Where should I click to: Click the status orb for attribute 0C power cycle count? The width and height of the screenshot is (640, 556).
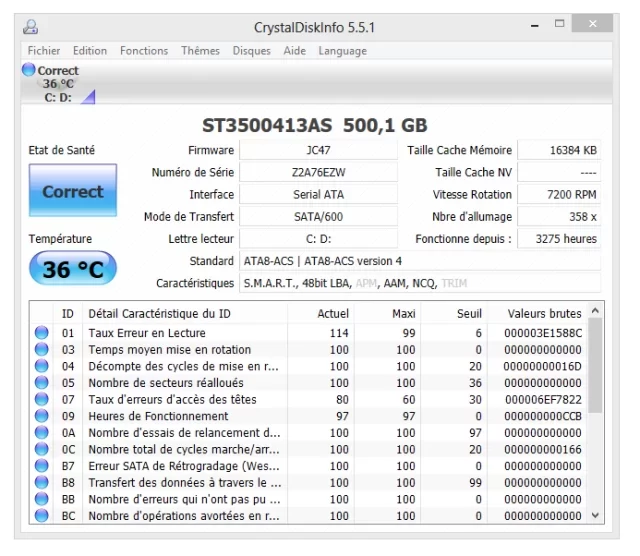click(x=42, y=449)
